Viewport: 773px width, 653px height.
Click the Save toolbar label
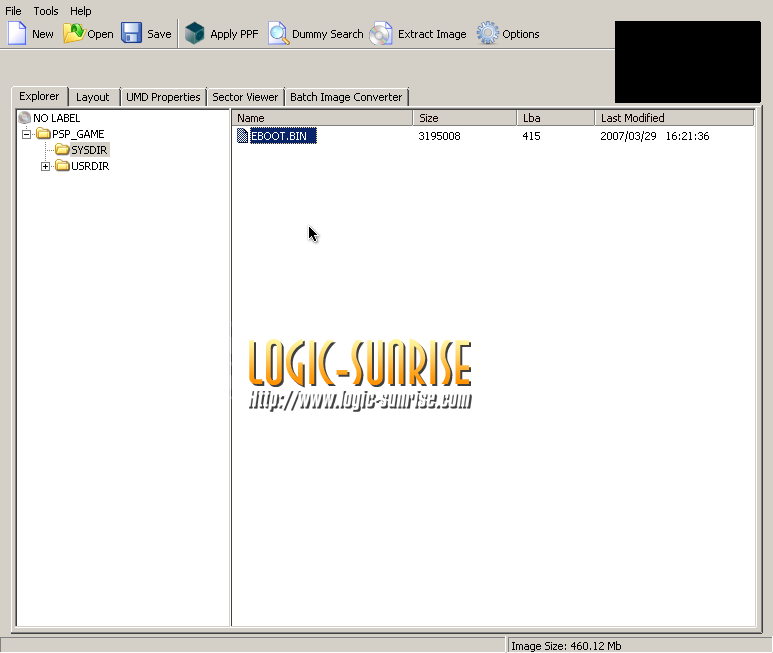click(159, 34)
